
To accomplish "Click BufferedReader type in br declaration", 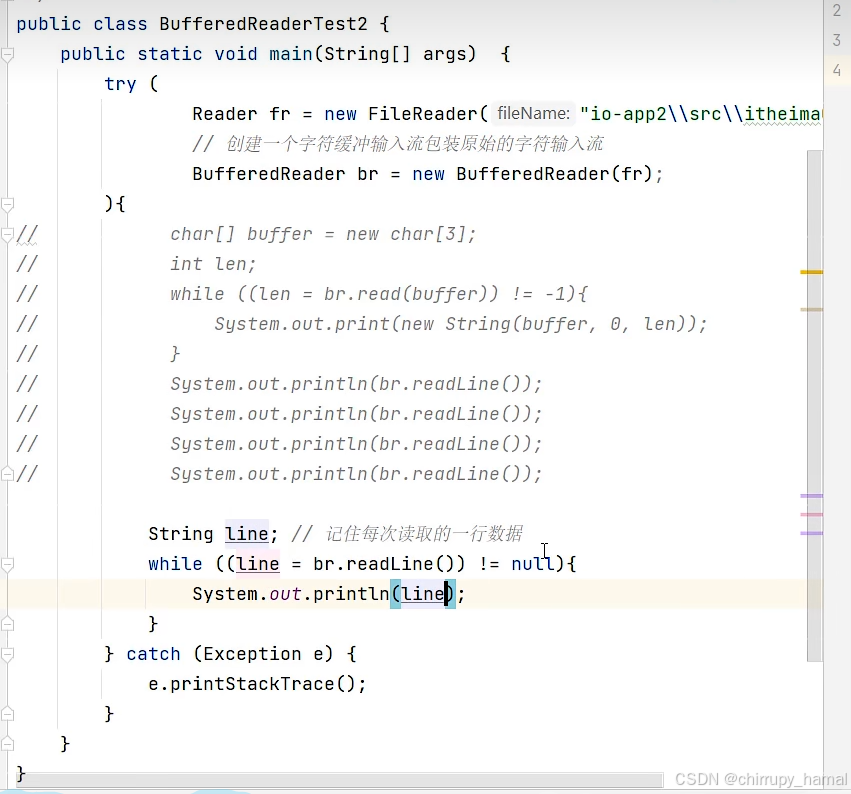I will (269, 174).
